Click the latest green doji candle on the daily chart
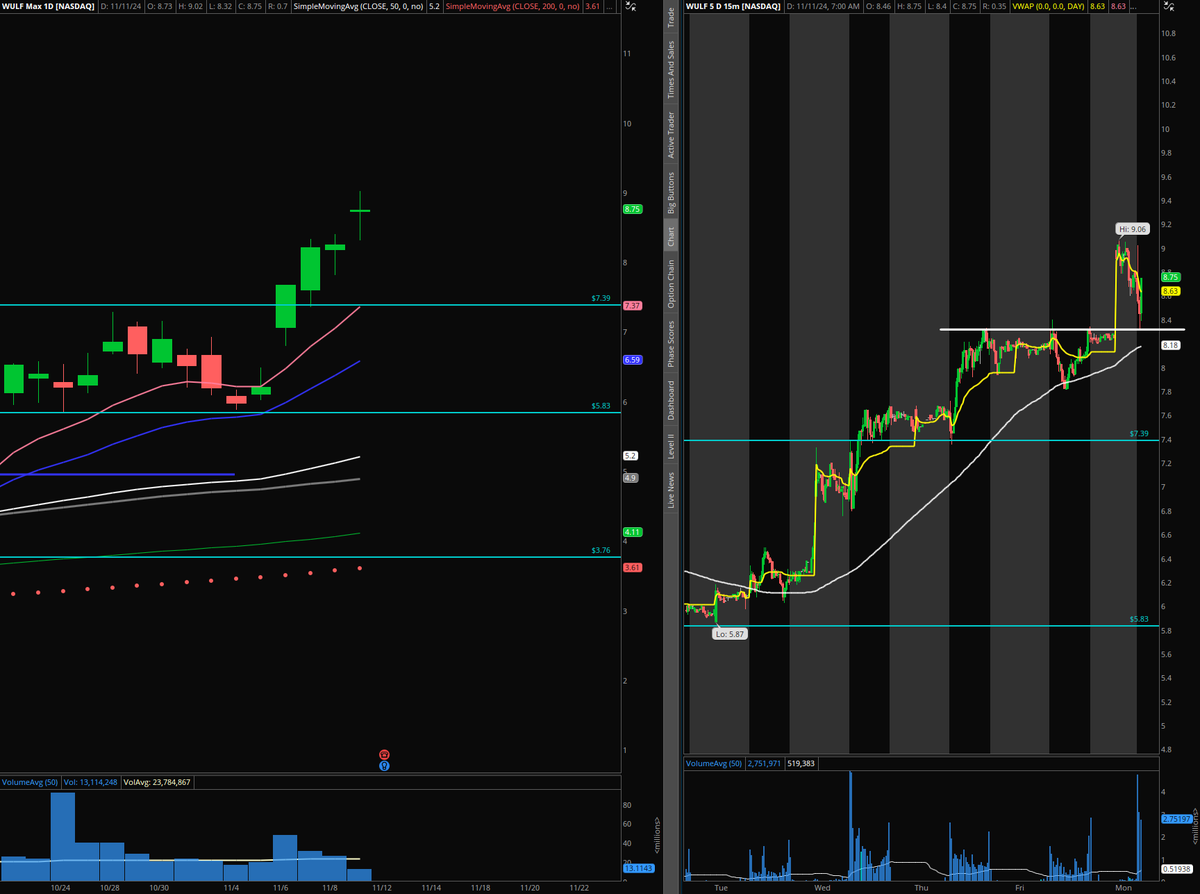Screen dimensions: 1200x894 click(x=360, y=211)
